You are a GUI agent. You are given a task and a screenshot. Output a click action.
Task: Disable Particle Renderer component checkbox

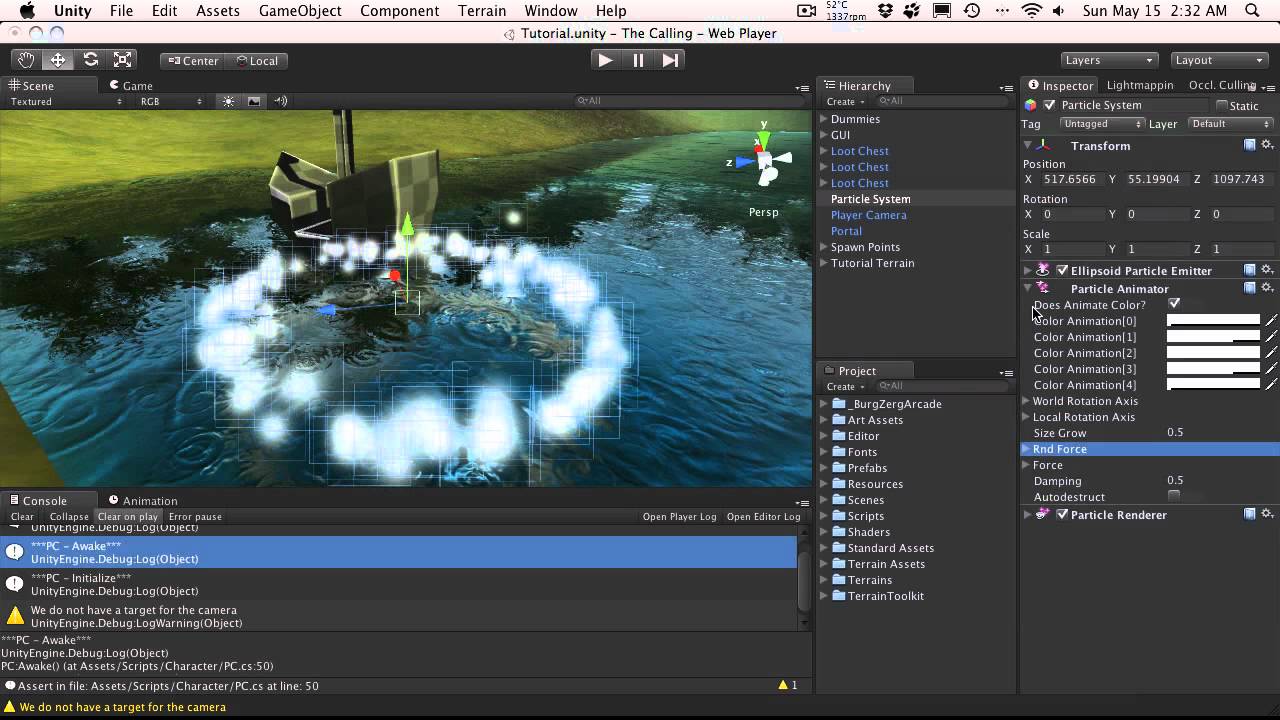[1062, 514]
